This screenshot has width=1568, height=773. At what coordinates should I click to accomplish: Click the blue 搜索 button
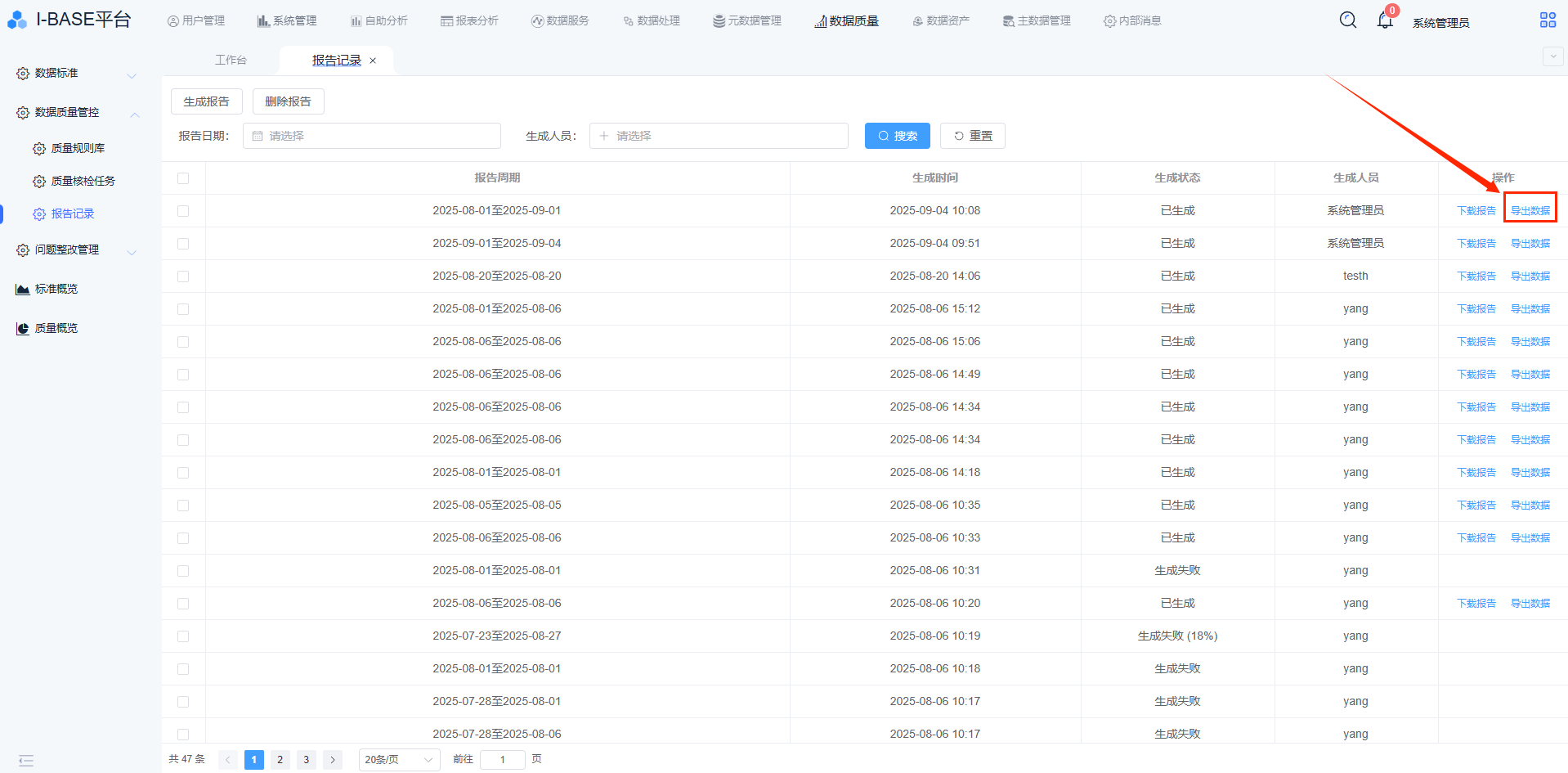898,136
